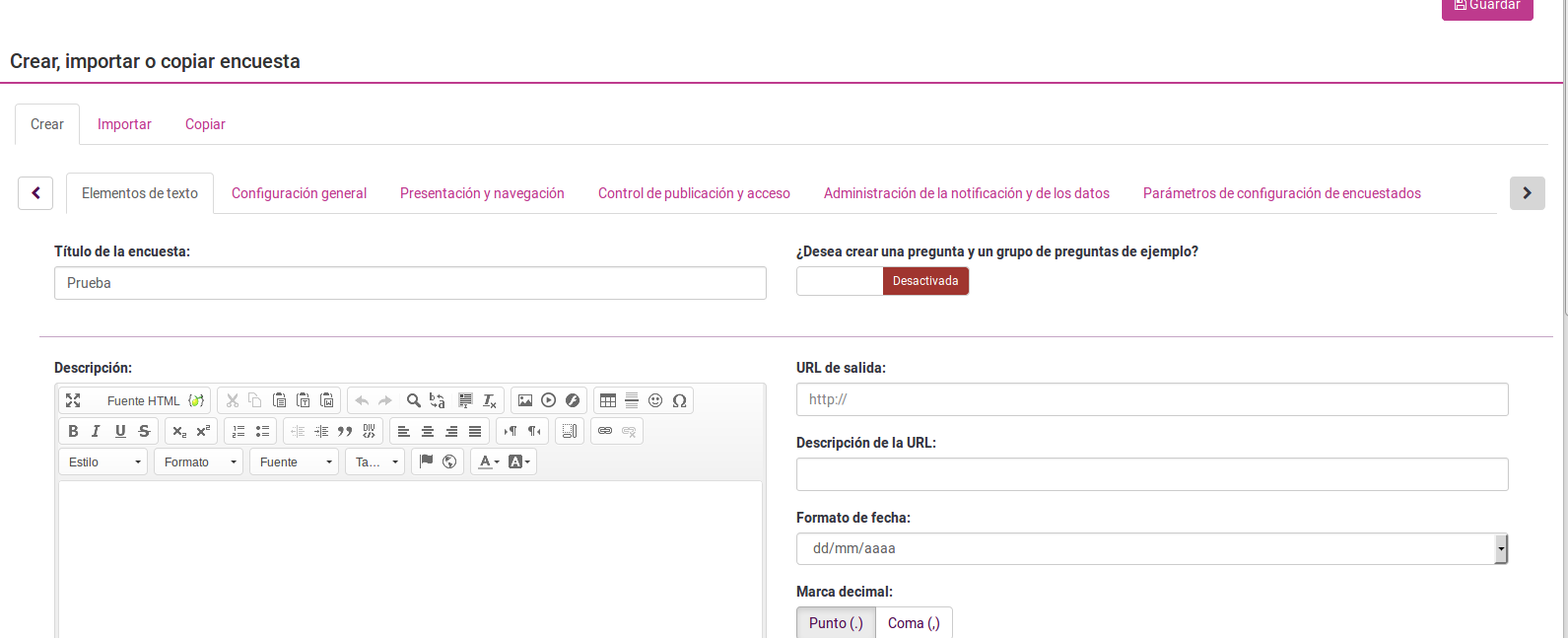Select Punto (.) as decimal mark
1568x638 pixels.
pos(836,623)
